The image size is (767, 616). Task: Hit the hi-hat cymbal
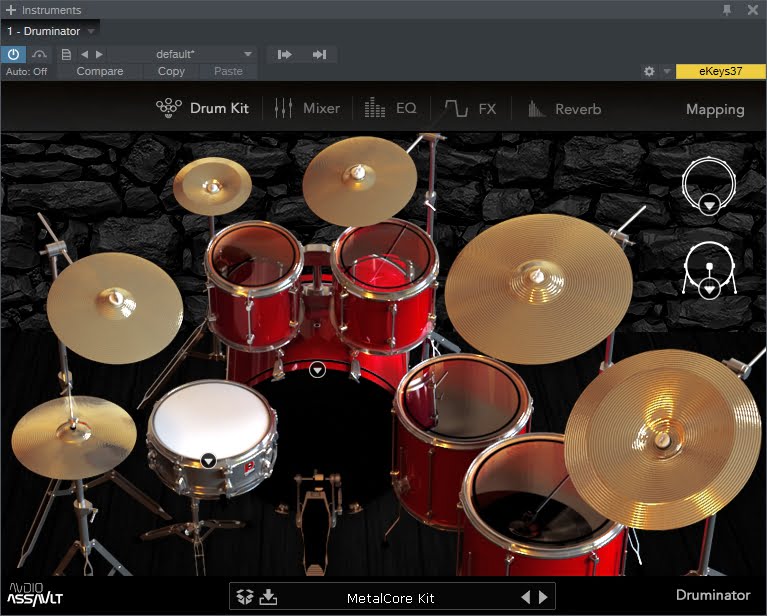pos(73,436)
